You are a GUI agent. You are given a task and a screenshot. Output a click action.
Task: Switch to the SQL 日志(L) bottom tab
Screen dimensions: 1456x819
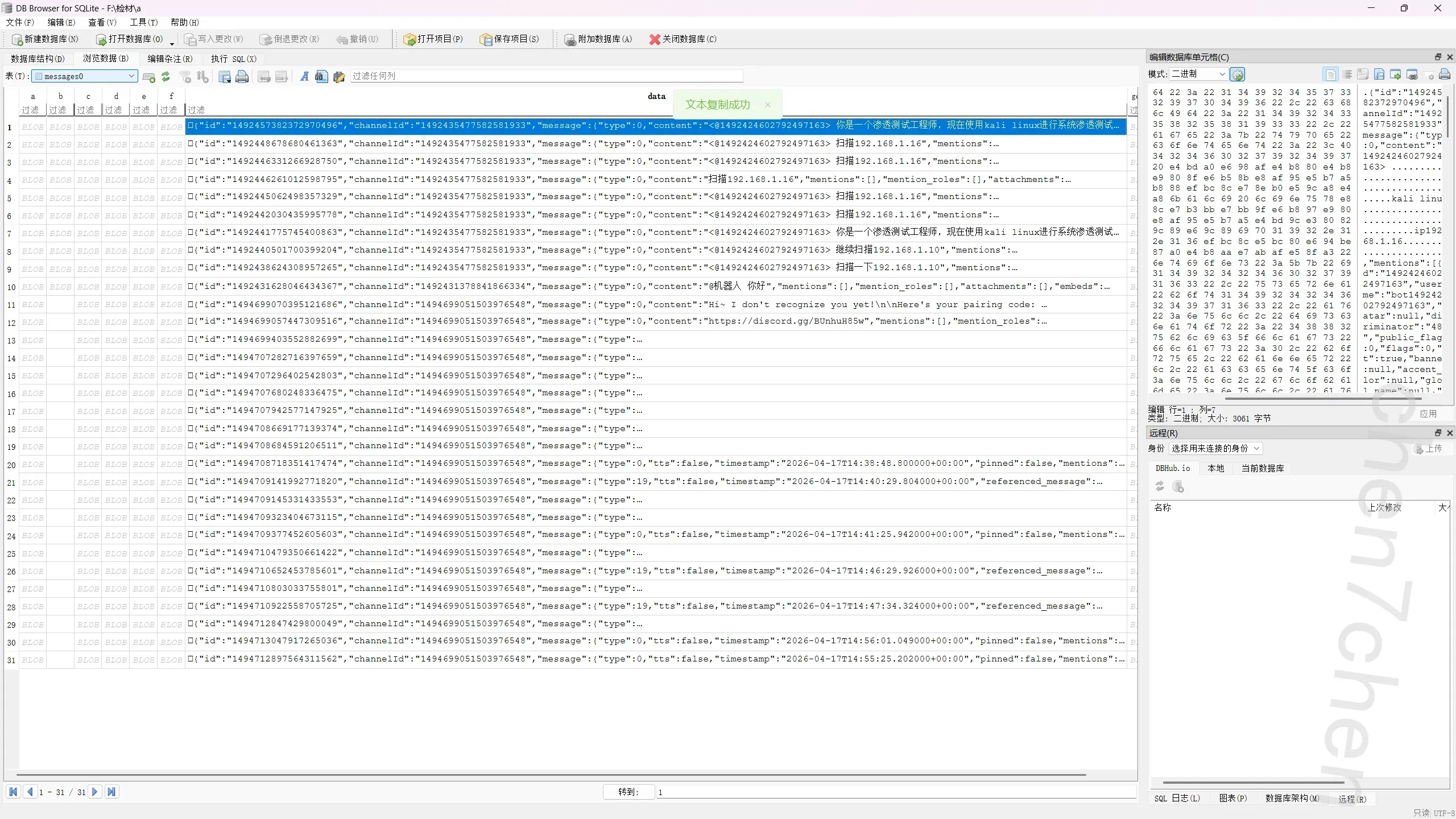1177,799
